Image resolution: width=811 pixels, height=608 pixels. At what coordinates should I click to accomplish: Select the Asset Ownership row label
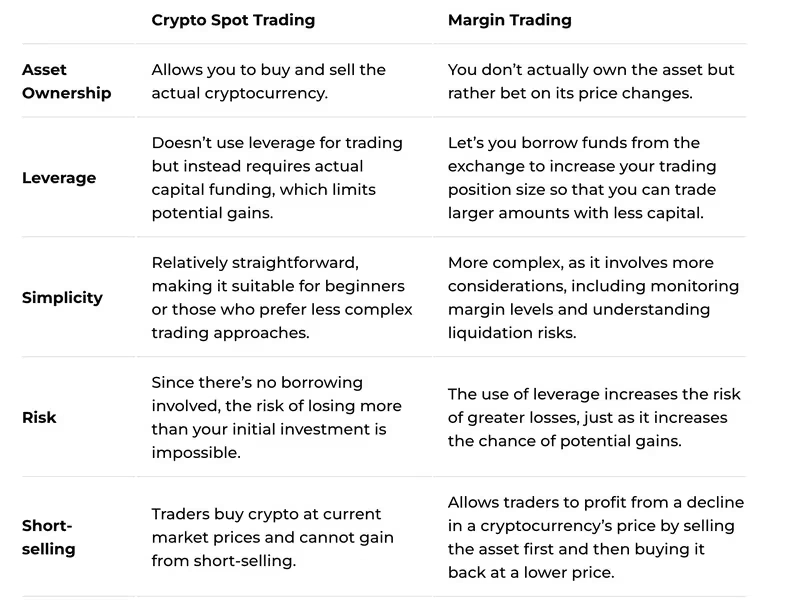66,81
